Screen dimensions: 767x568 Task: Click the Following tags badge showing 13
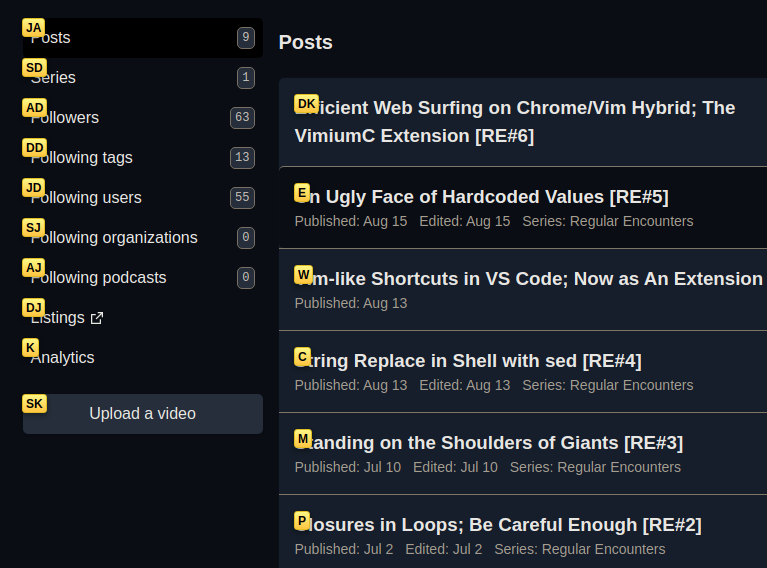[x=242, y=158]
